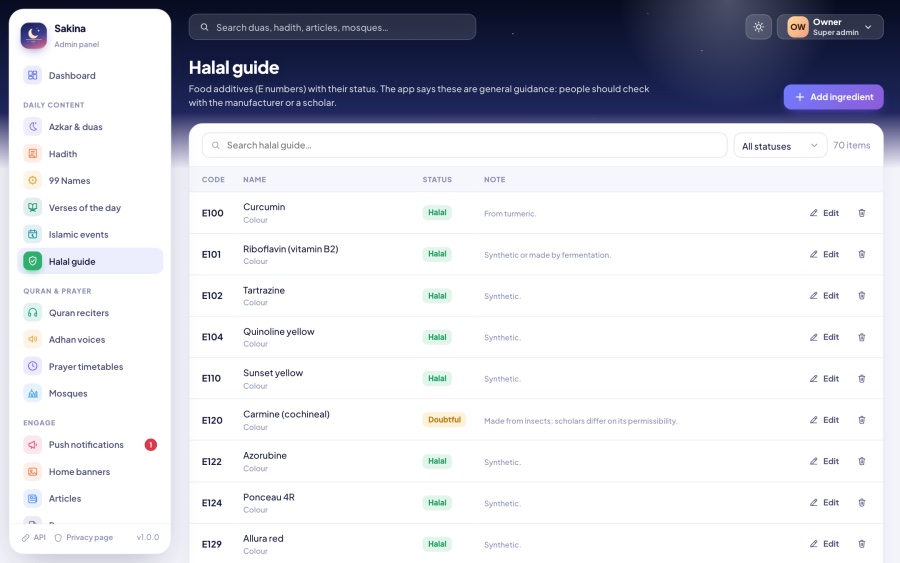
Task: Navigate to Dashboard in sidebar
Action: 90,76
